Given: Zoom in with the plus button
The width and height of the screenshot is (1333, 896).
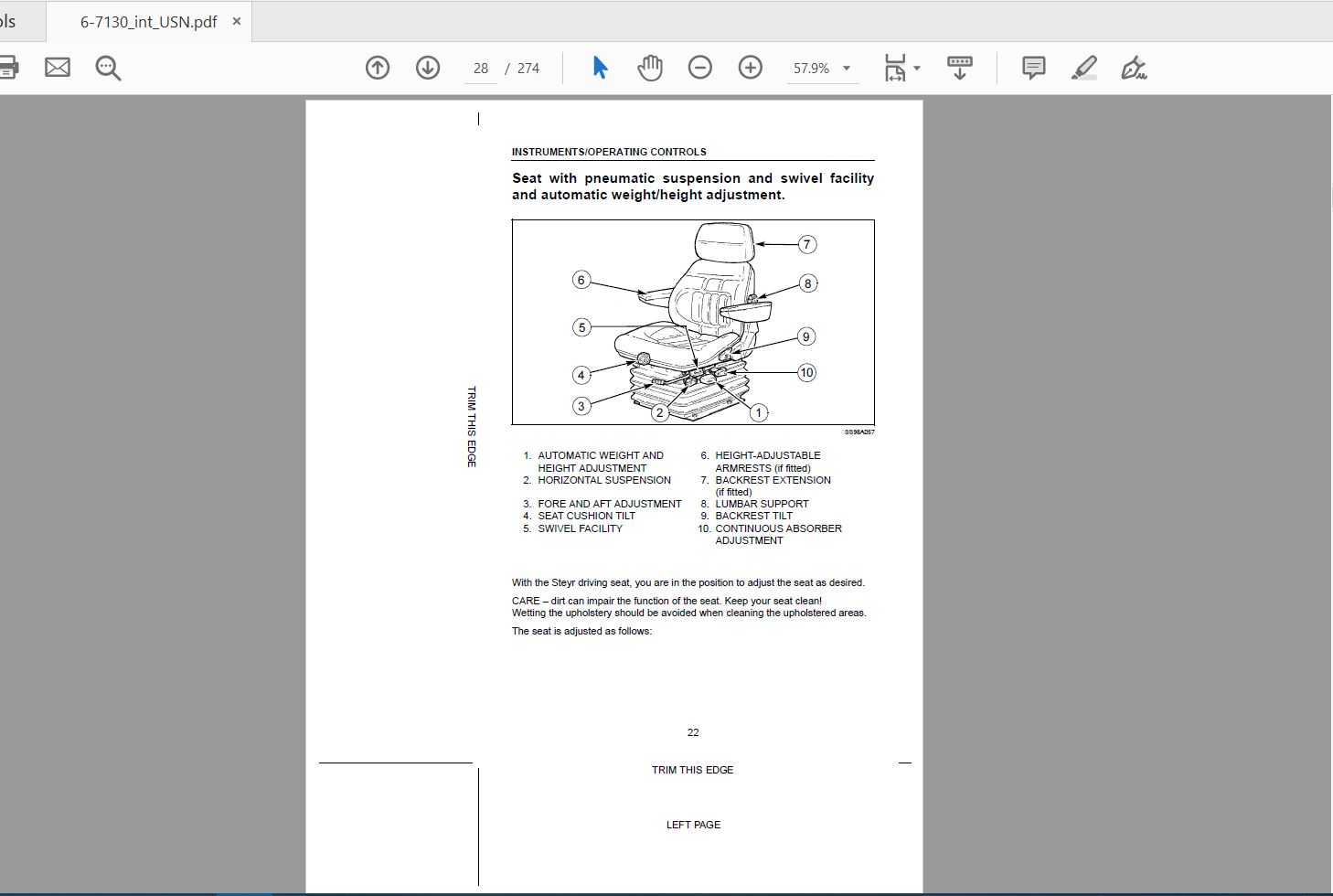Looking at the screenshot, I should point(751,68).
